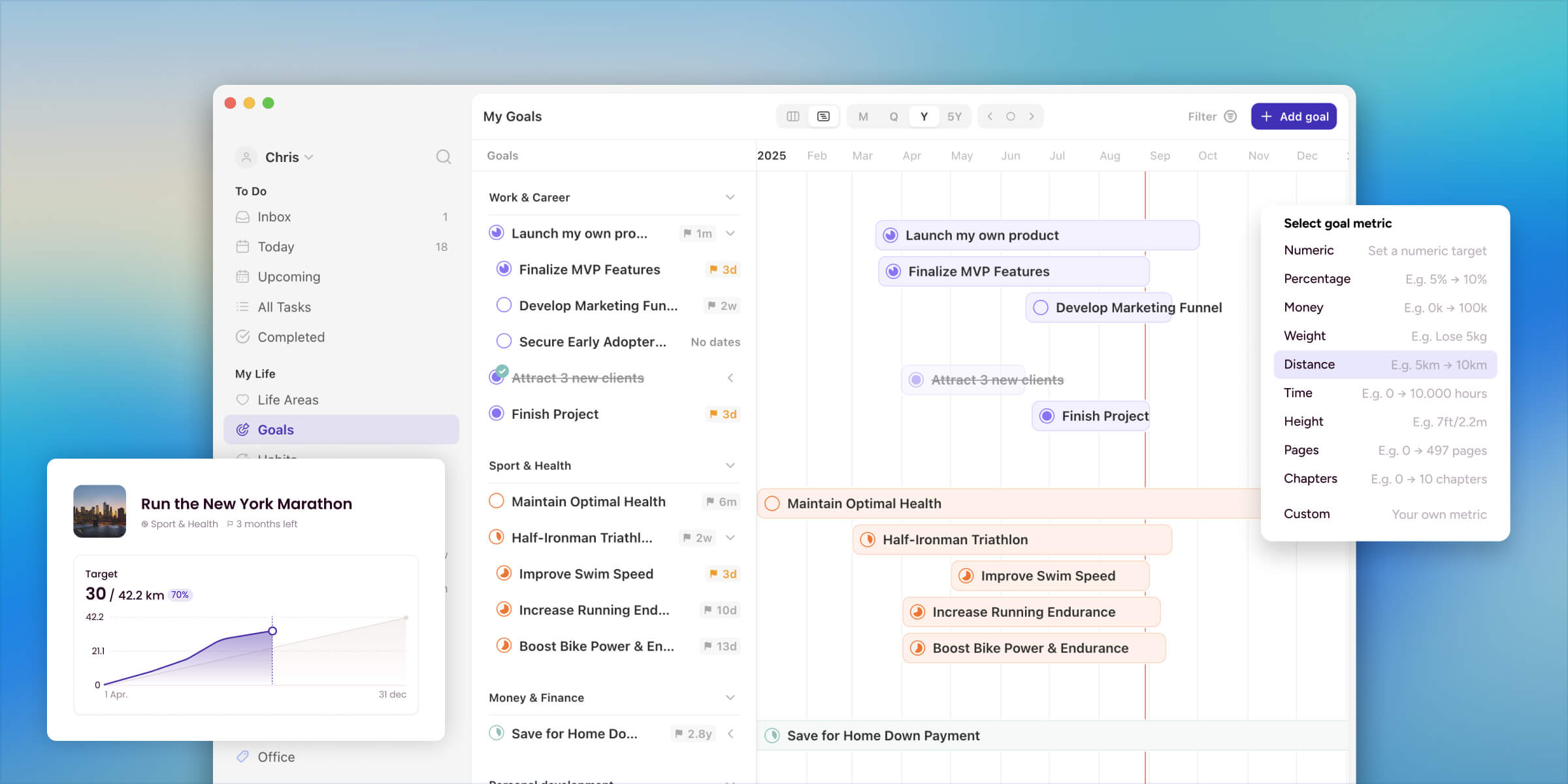Click the New York Marathon thumbnail image
The width and height of the screenshot is (1568, 784).
99,511
